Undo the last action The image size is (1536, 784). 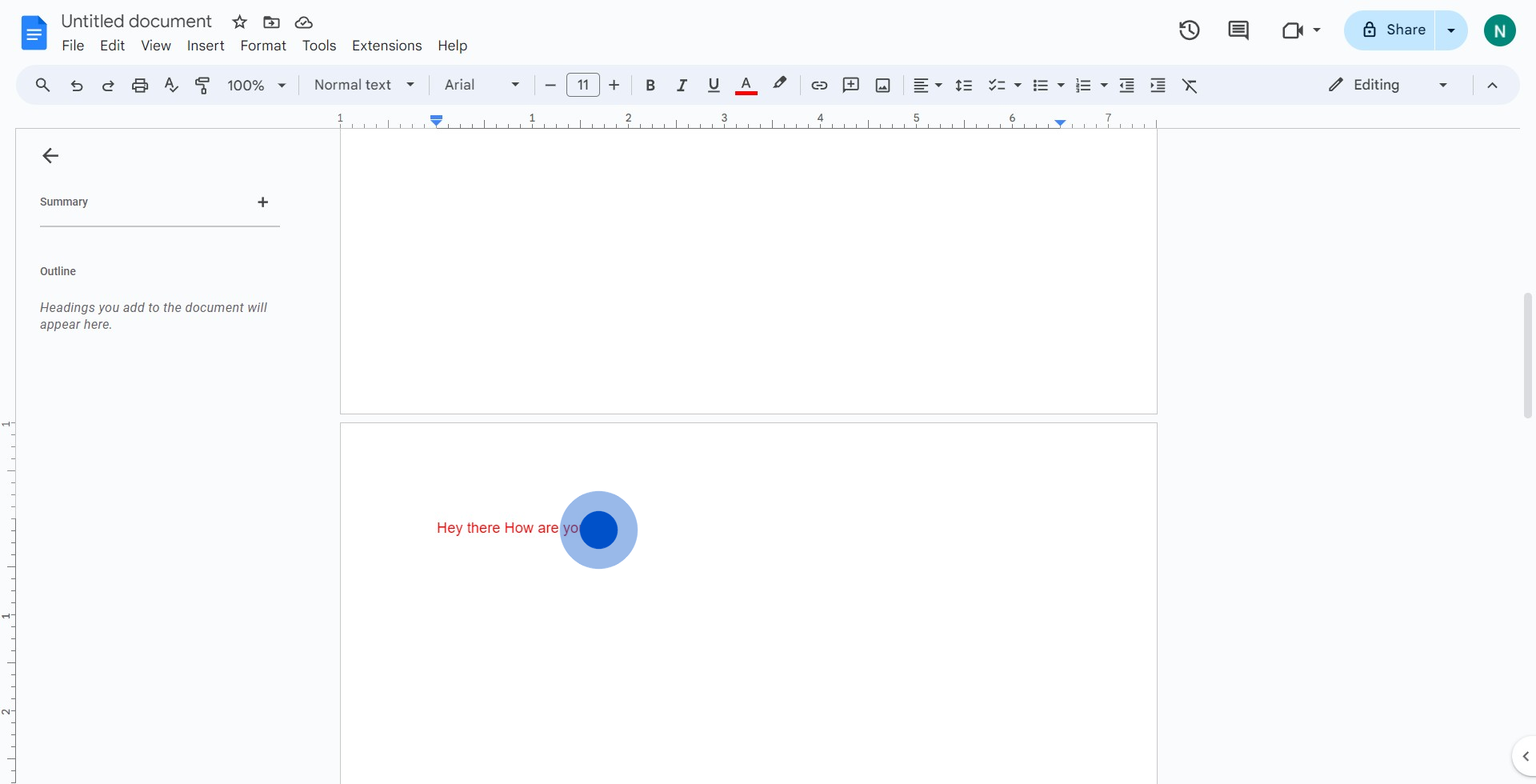pos(77,86)
